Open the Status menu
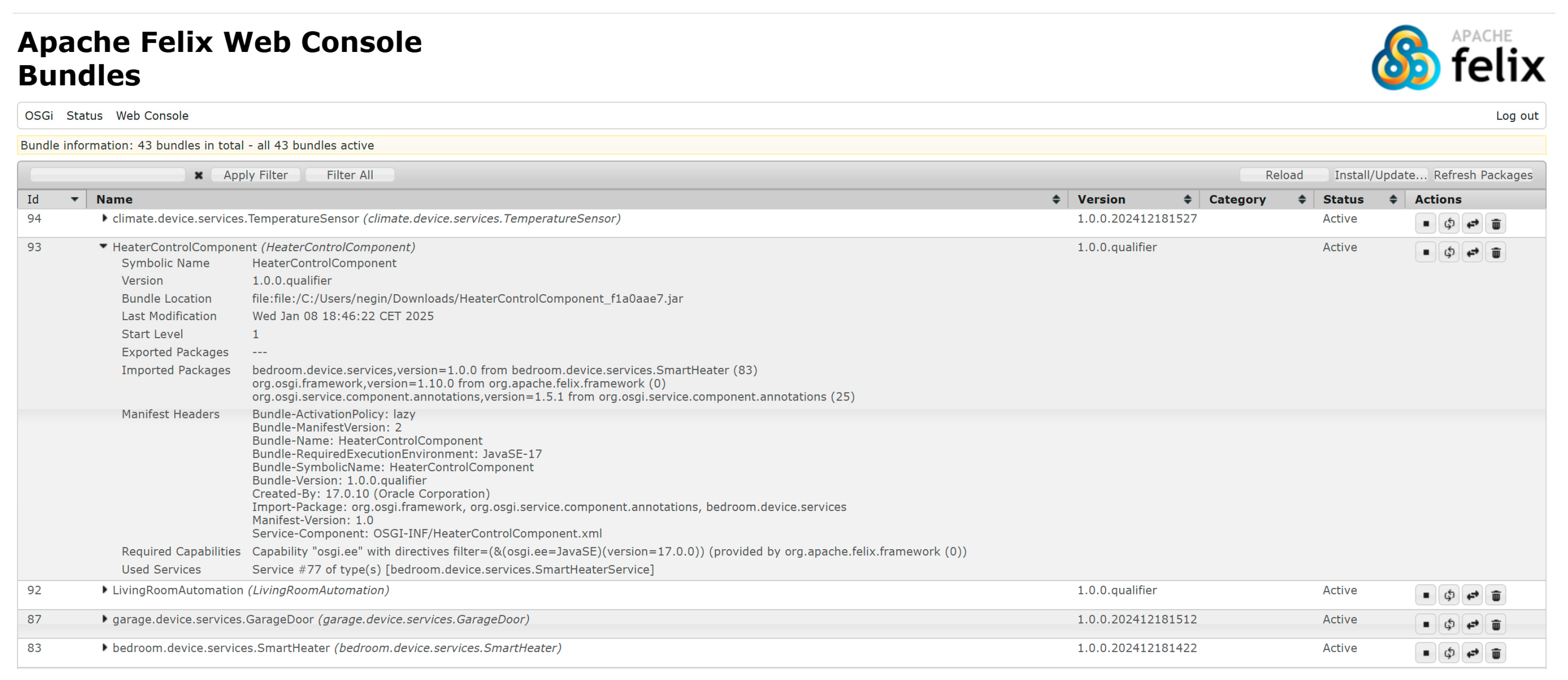 click(85, 116)
